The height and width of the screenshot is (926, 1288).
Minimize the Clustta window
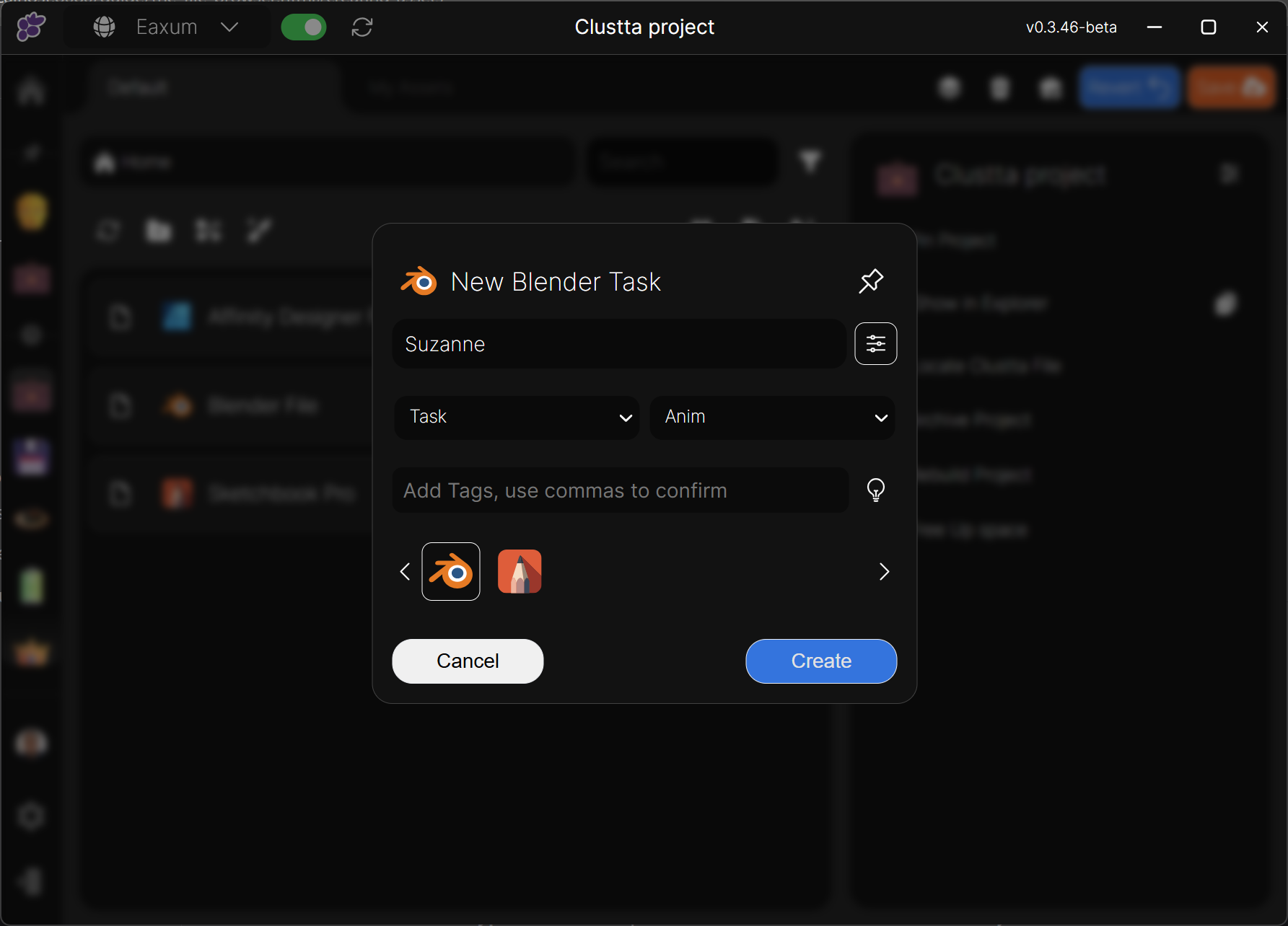coord(1155,27)
